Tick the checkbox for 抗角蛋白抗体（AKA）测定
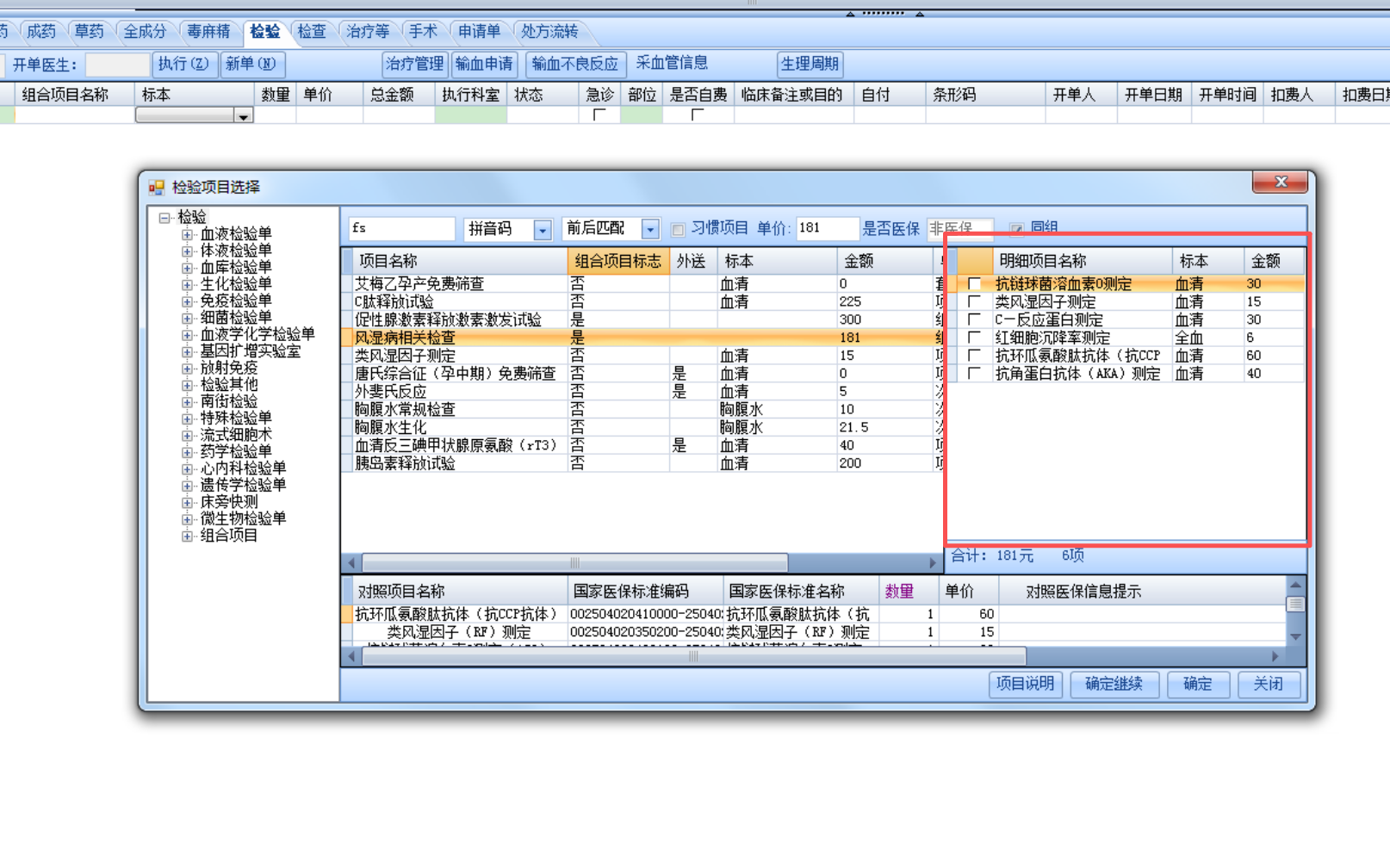This screenshot has height=868, width=1390. (x=974, y=374)
